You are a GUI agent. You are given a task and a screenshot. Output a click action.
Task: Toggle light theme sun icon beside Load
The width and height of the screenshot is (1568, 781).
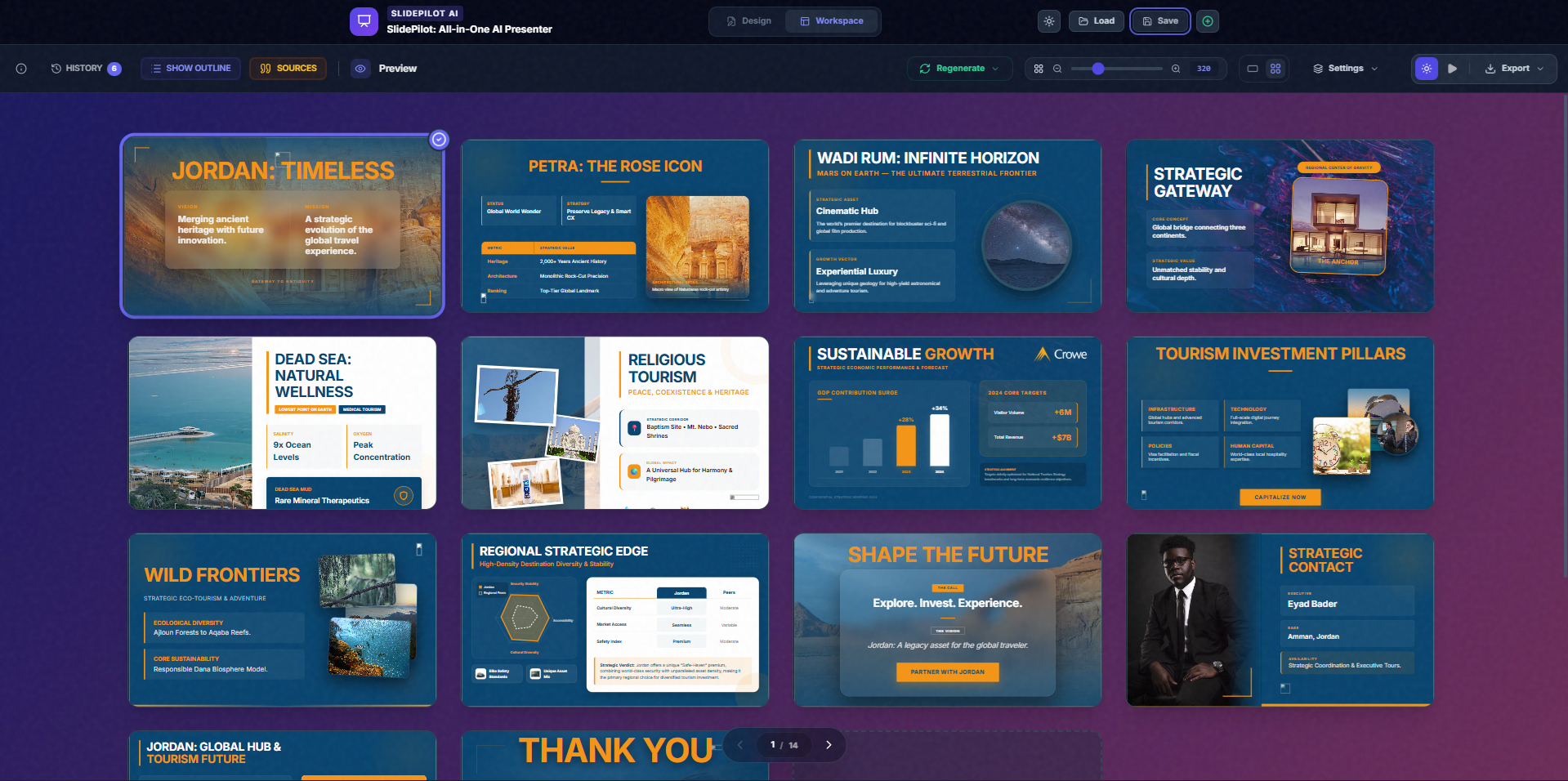1049,21
